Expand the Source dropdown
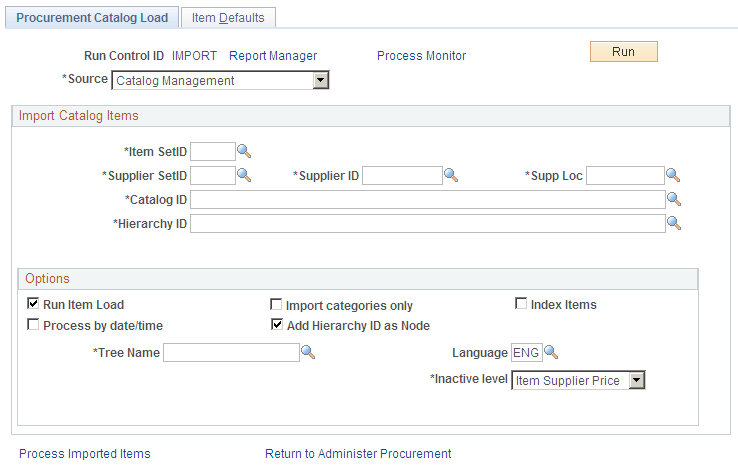The height and width of the screenshot is (467, 738). pyautogui.click(x=320, y=80)
